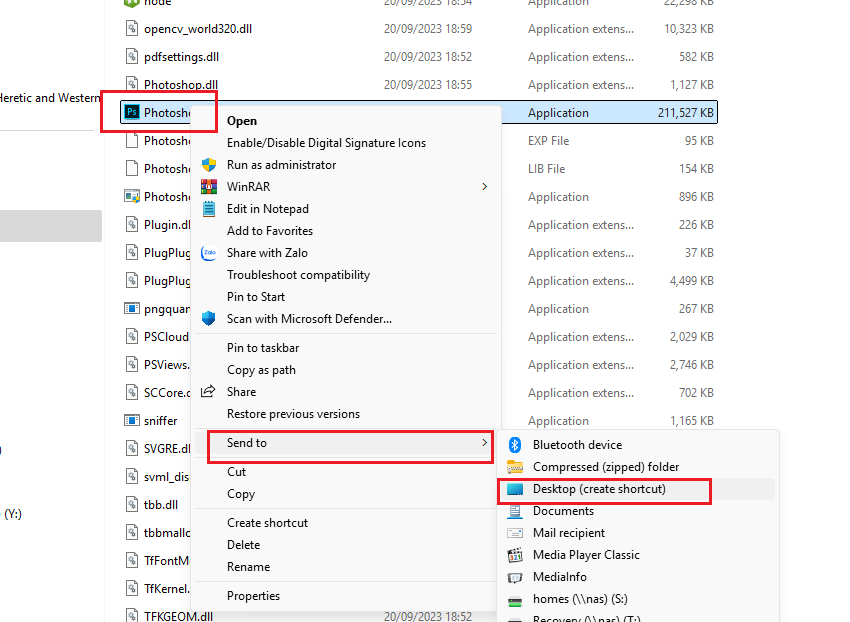Open Properties from the context menu
The height and width of the screenshot is (622, 850).
(253, 596)
